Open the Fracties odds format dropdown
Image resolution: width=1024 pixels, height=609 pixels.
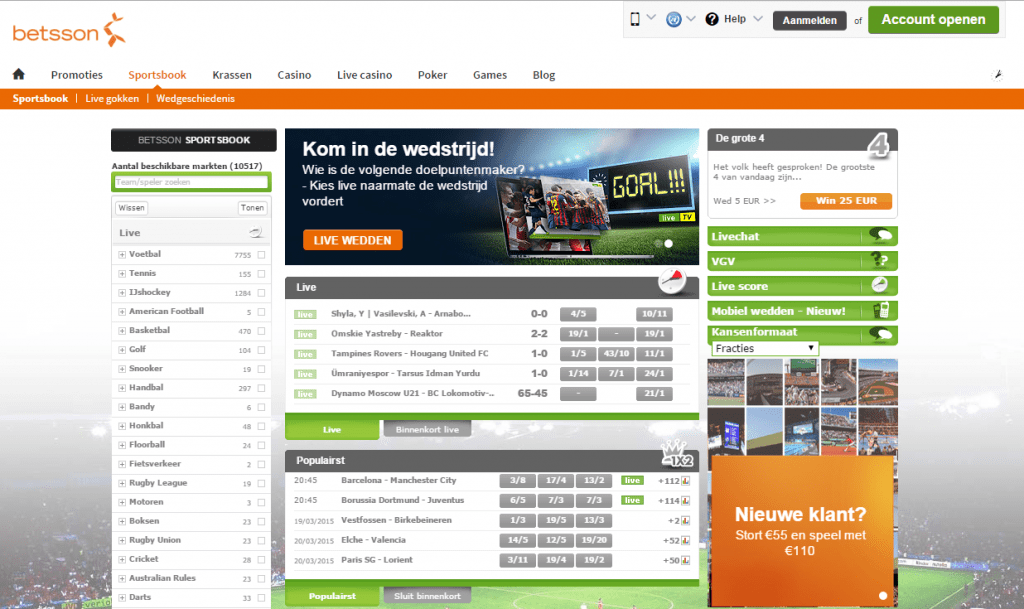(764, 349)
